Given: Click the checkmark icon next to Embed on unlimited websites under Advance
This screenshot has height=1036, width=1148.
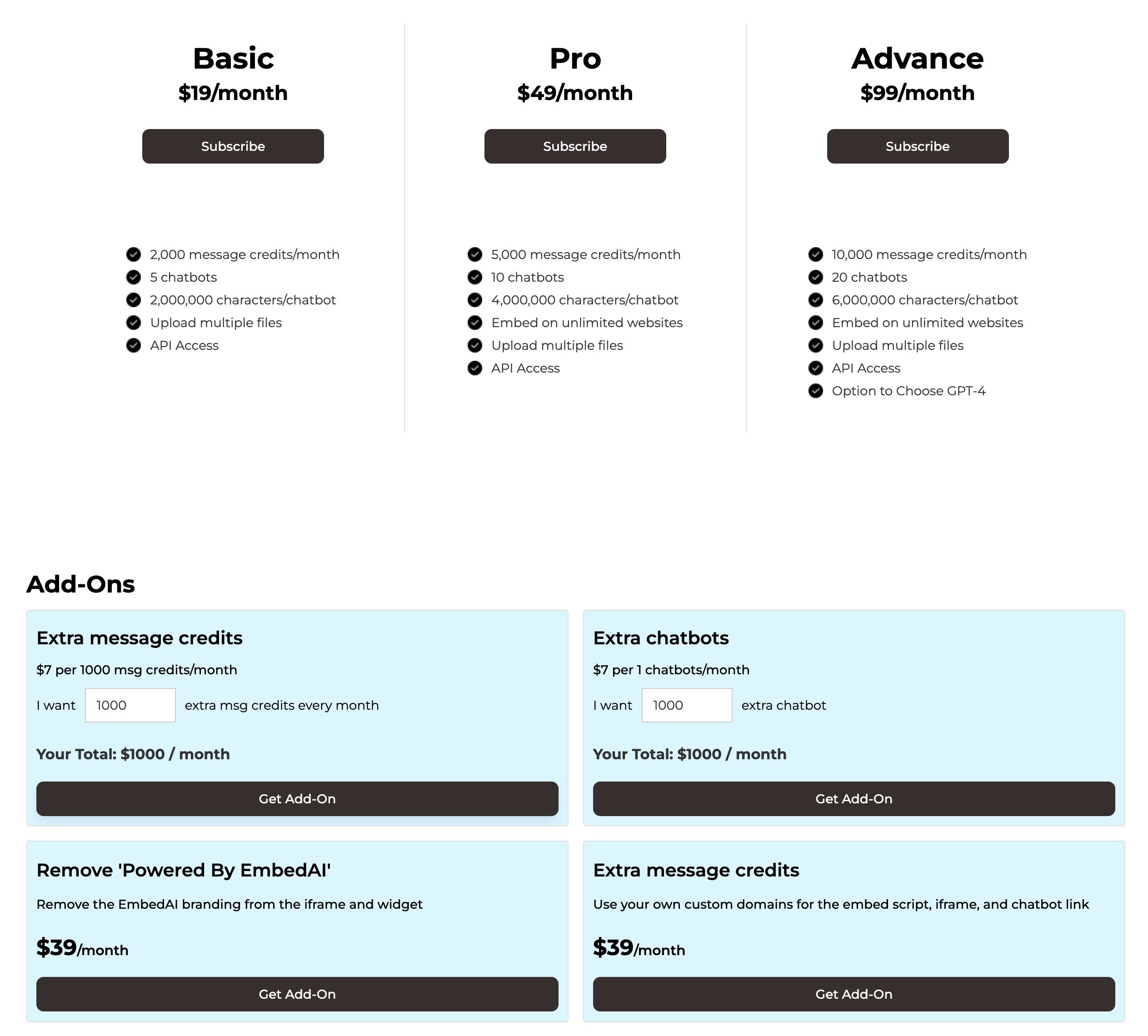Looking at the screenshot, I should tap(816, 322).
